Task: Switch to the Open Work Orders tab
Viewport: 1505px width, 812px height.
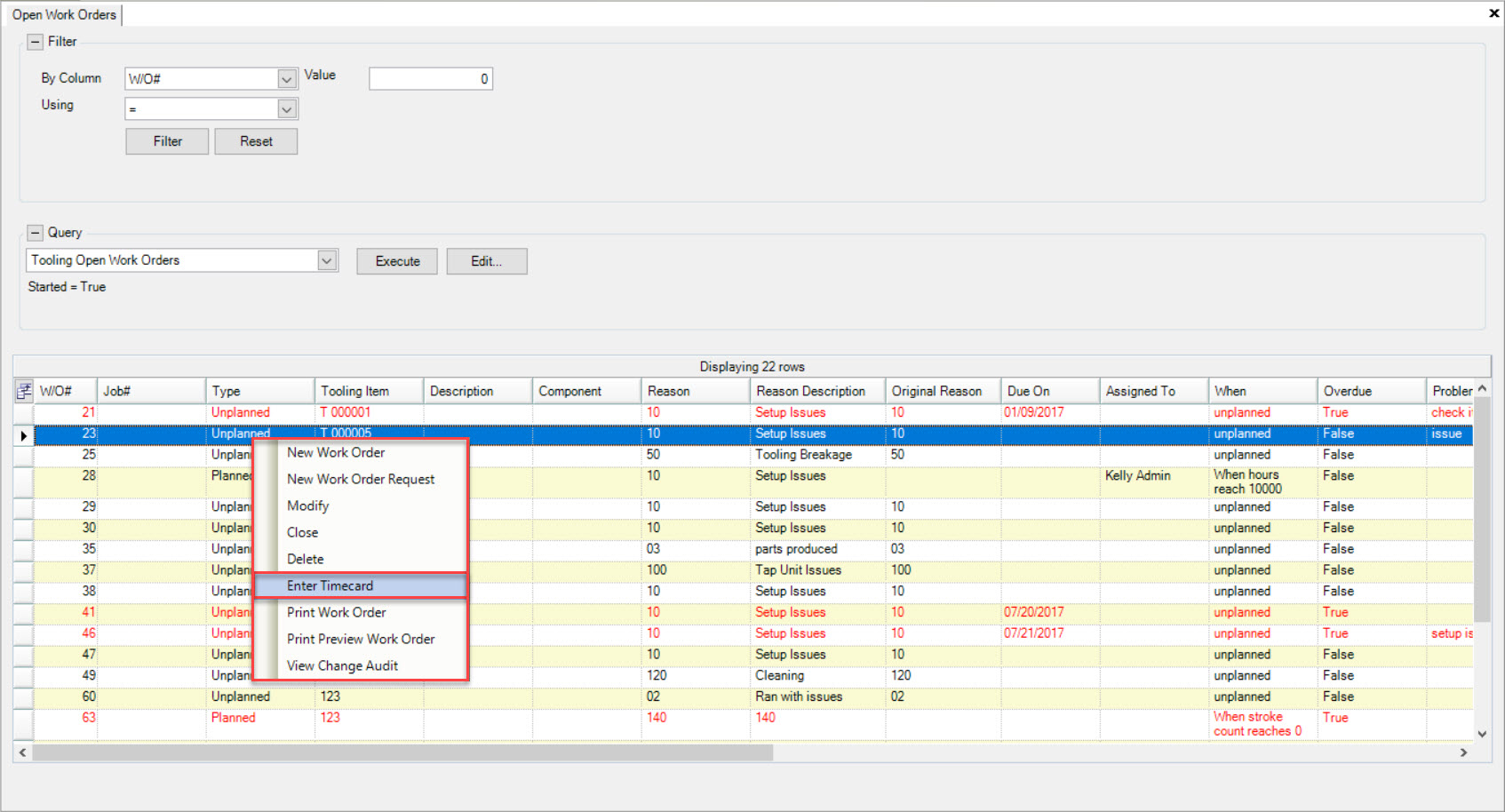Action: pyautogui.click(x=64, y=15)
